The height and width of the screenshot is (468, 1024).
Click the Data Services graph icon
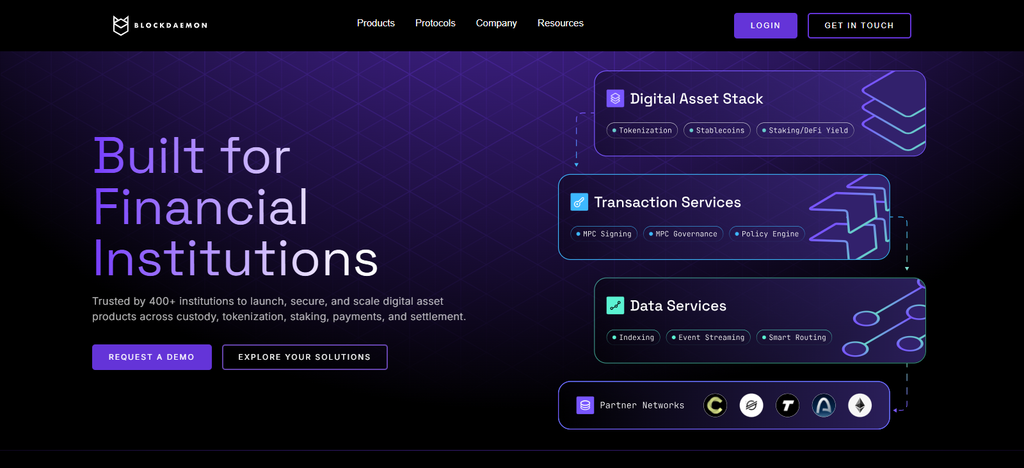tap(615, 305)
